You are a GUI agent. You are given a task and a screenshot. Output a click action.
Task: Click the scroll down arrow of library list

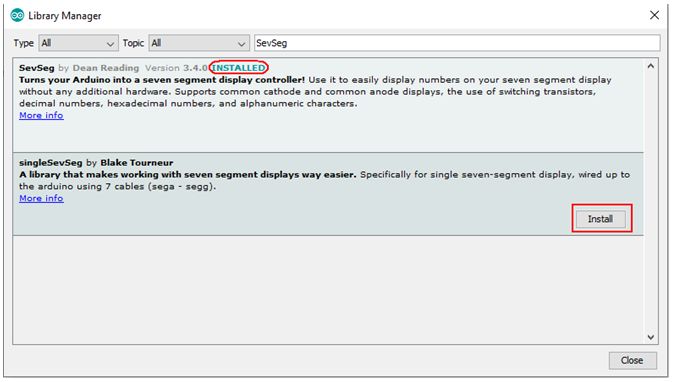point(651,337)
